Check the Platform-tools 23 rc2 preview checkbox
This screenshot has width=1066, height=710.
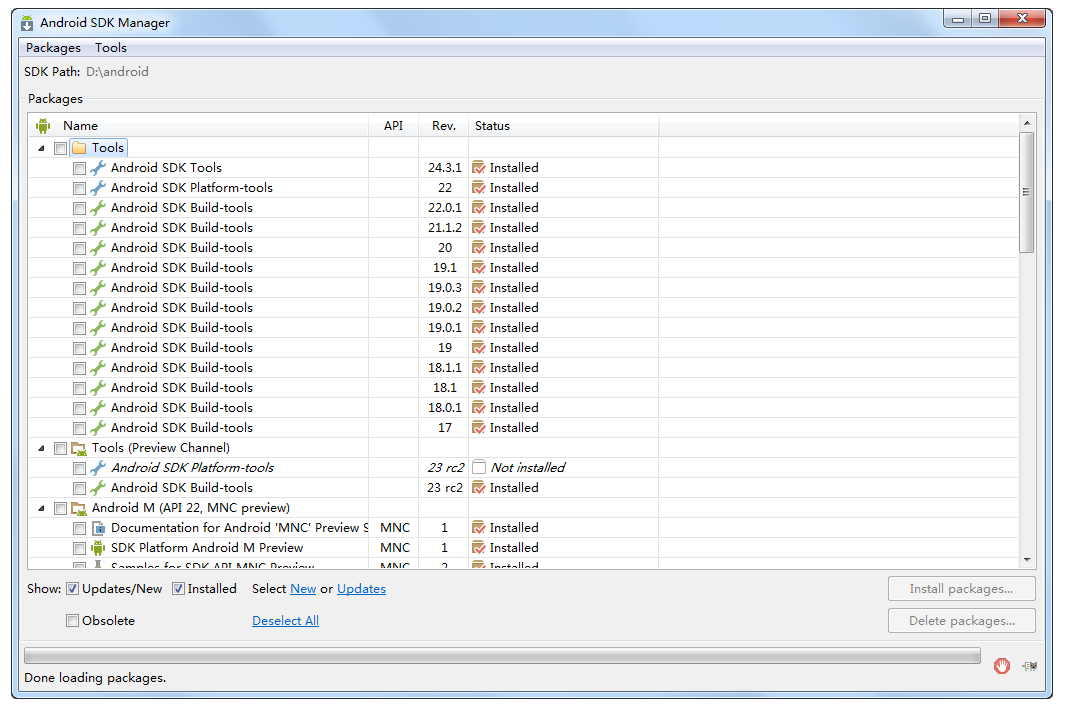click(x=80, y=469)
